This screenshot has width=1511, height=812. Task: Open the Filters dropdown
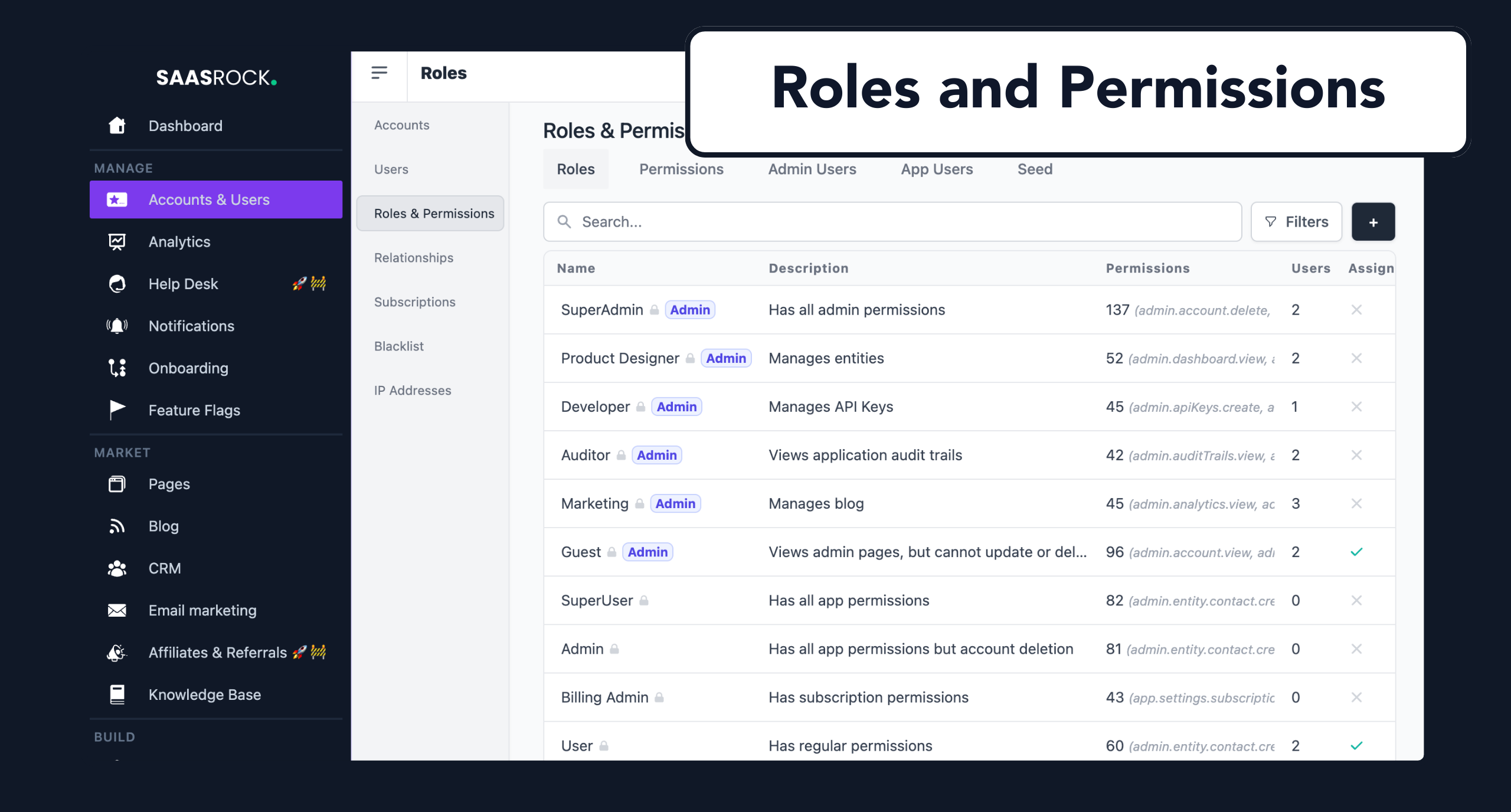pyautogui.click(x=1296, y=222)
